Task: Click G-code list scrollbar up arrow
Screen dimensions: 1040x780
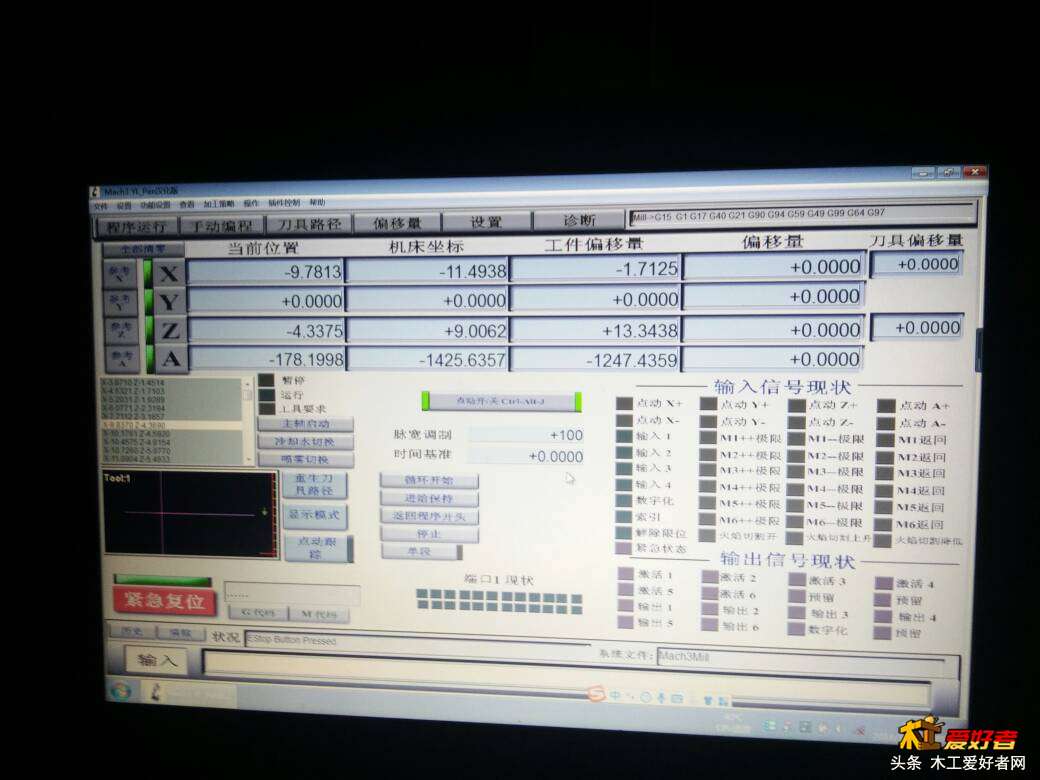Action: tap(248, 383)
